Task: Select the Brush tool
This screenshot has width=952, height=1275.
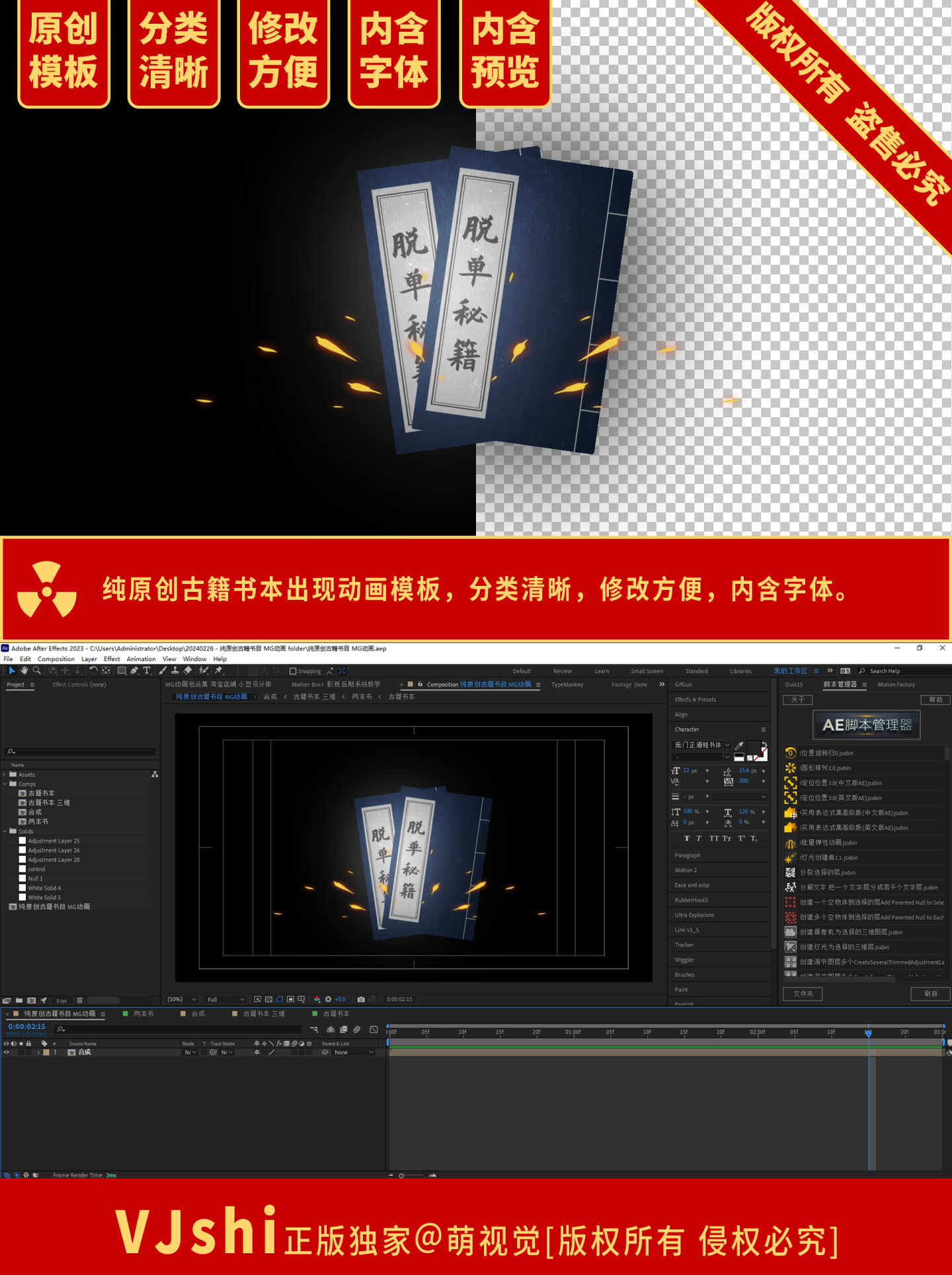Action: (163, 671)
